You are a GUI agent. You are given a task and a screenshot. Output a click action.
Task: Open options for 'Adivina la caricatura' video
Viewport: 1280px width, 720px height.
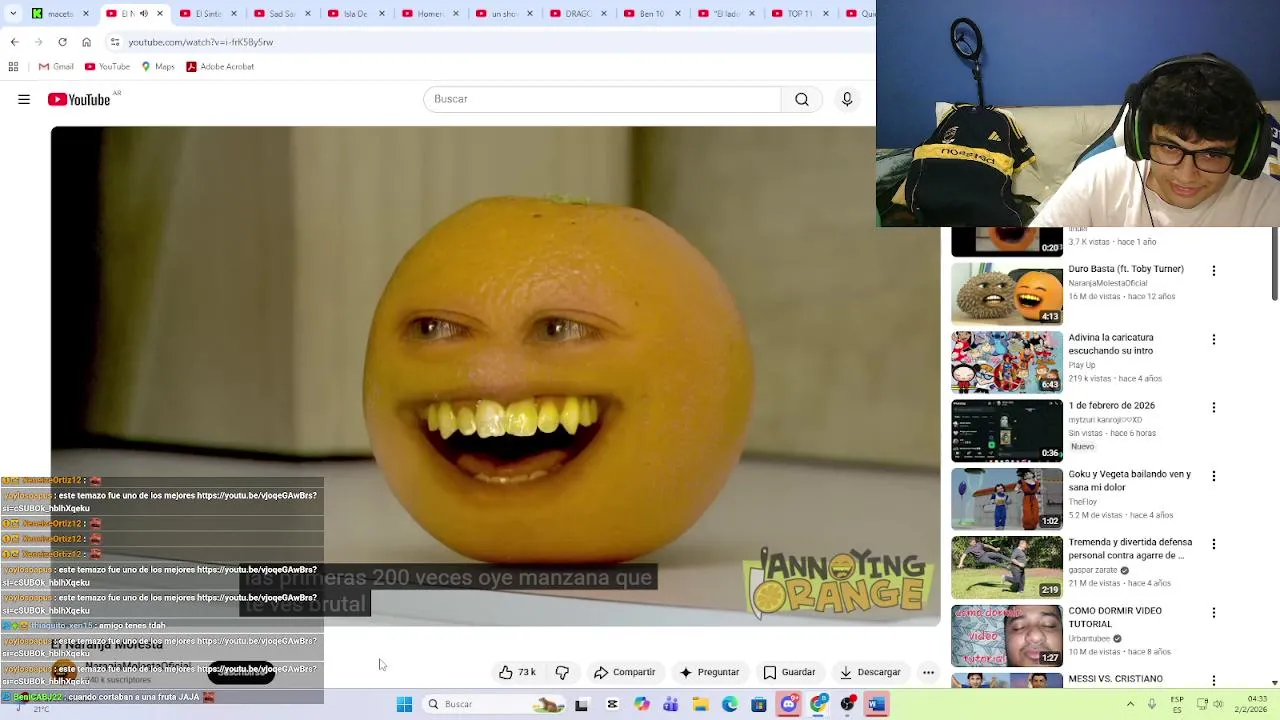point(1214,339)
